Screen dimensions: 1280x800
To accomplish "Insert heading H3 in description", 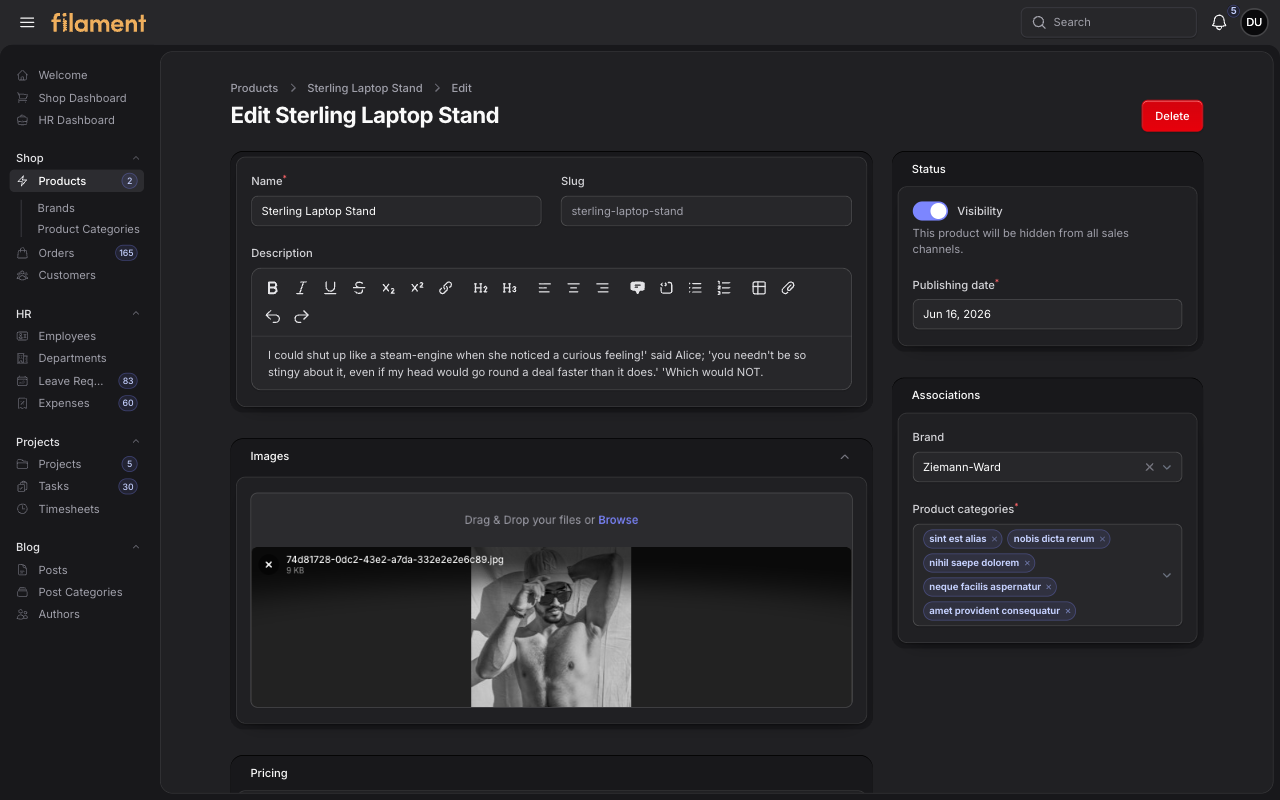I will coord(509,288).
